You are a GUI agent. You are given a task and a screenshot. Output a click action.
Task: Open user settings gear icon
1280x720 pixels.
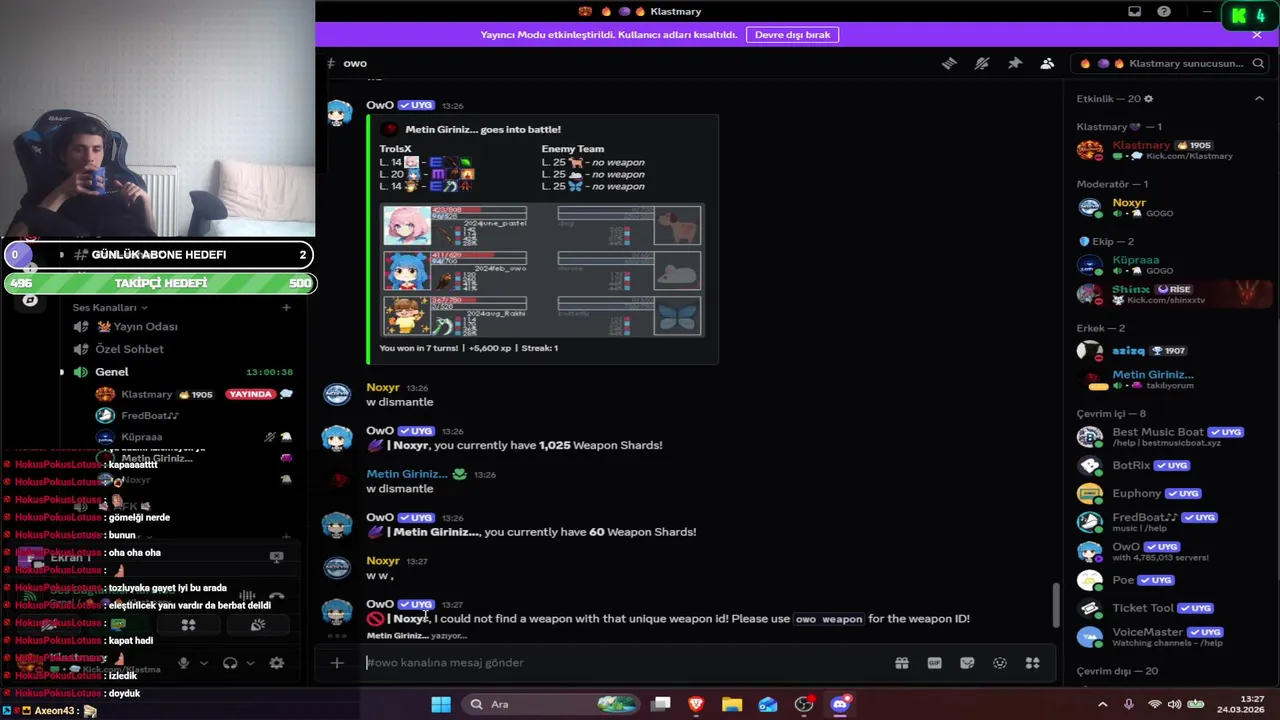point(277,663)
